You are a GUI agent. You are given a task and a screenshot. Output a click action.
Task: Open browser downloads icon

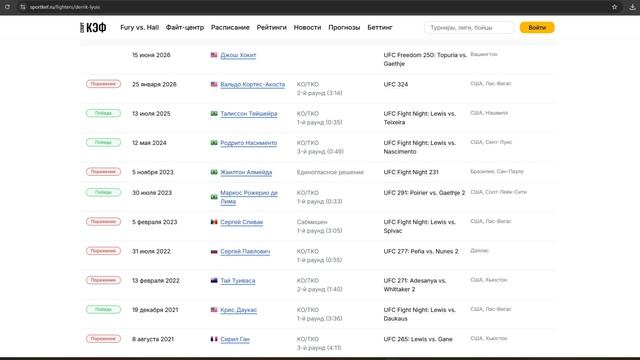(632, 7)
